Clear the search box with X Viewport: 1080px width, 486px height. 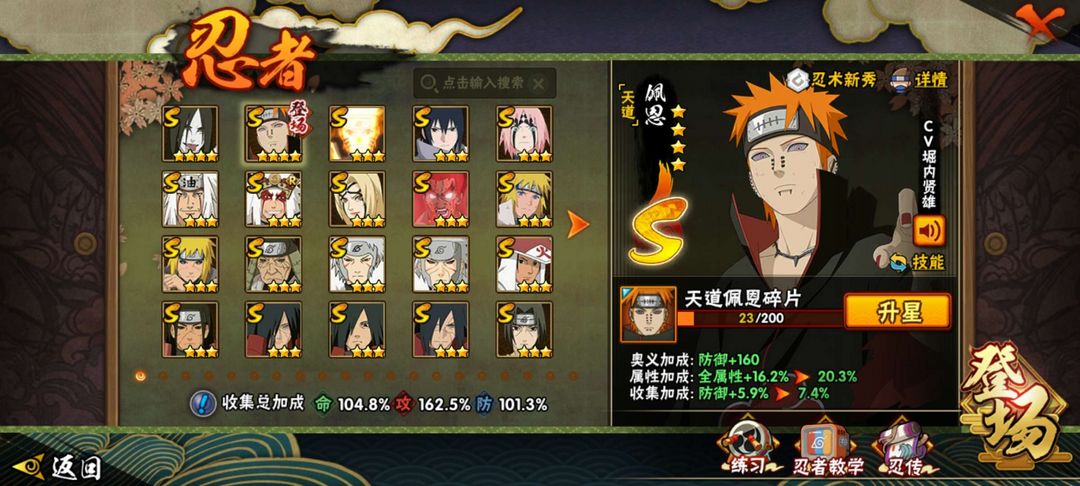click(x=539, y=84)
